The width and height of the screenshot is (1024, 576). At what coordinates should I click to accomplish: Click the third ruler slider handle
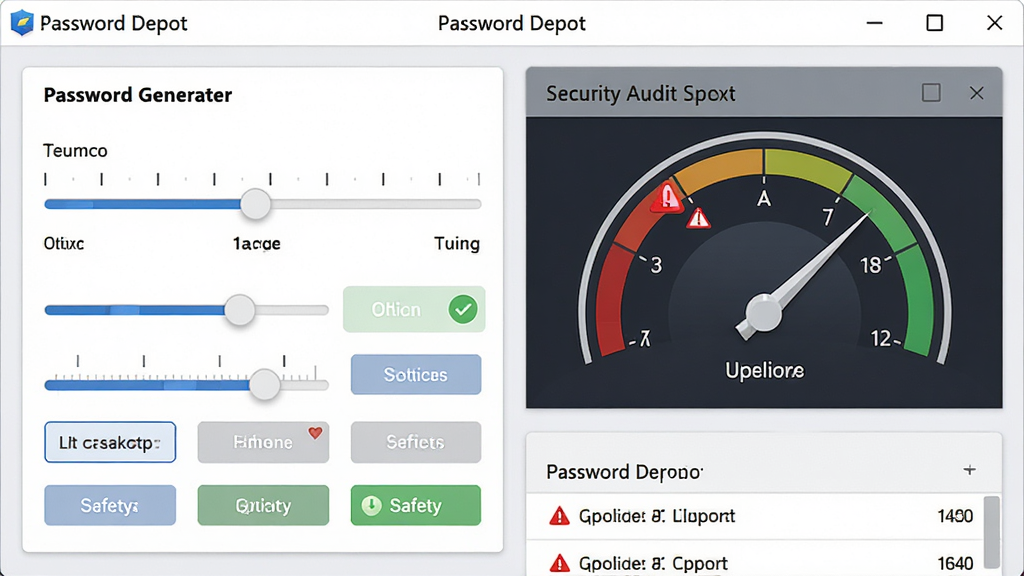264,385
